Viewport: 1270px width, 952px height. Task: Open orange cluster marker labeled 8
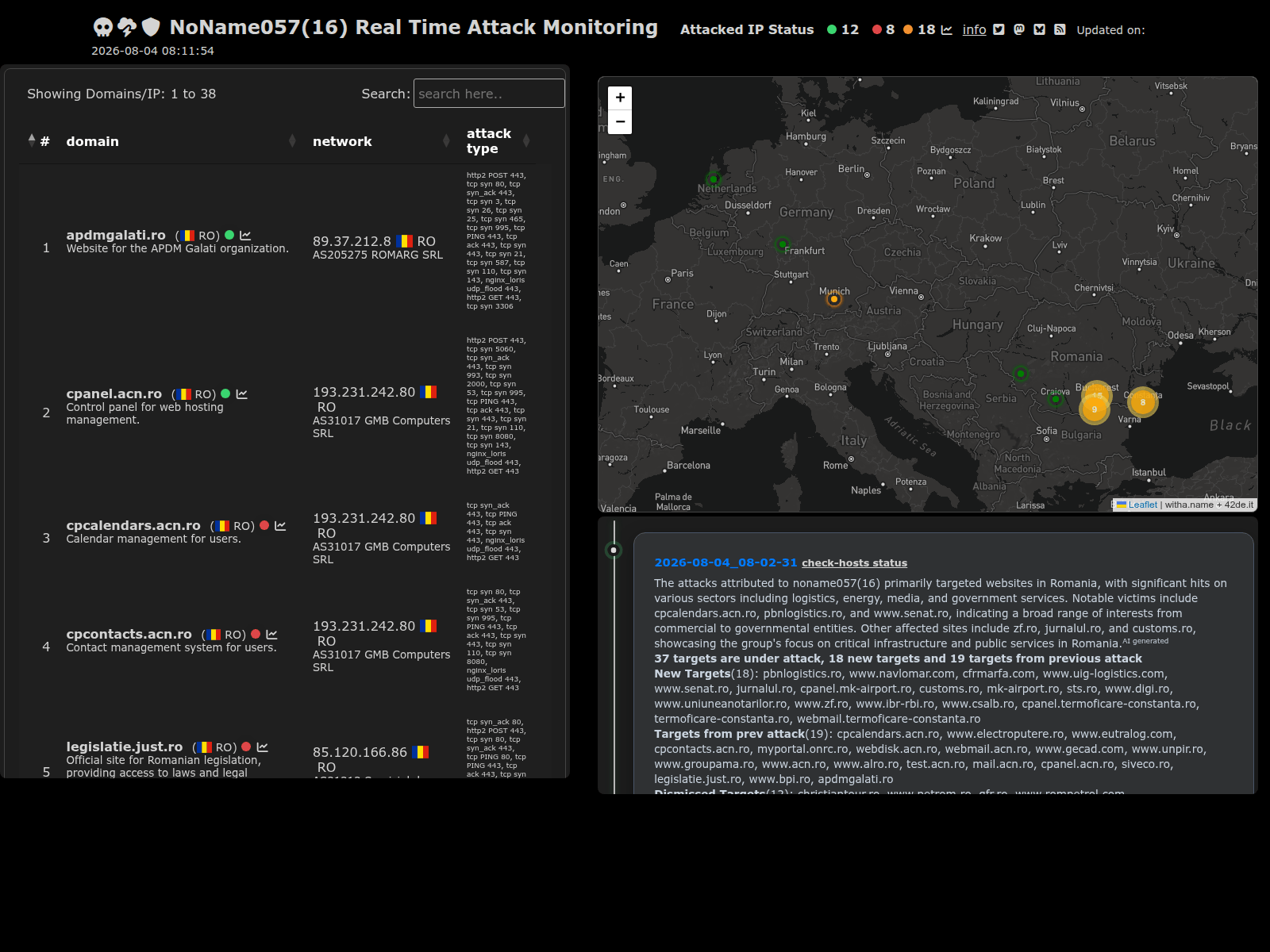coord(1143,402)
